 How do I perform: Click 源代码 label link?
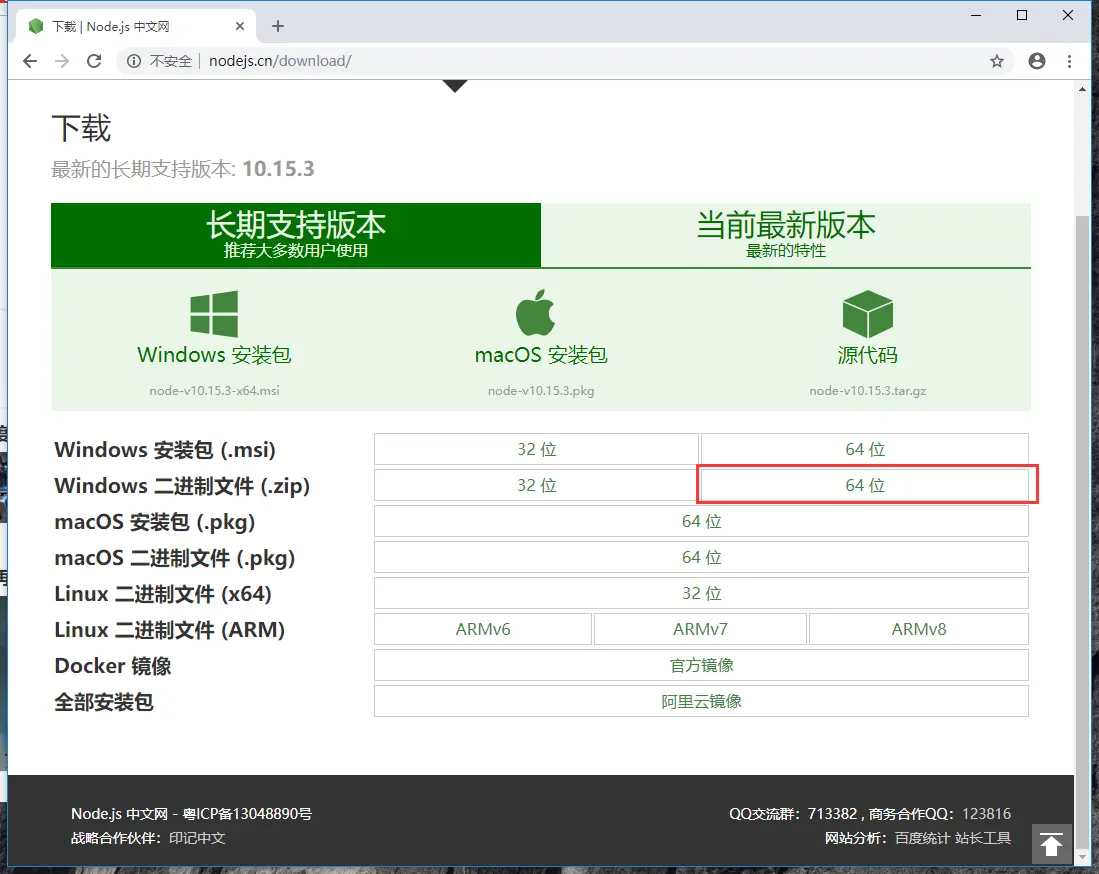[868, 355]
